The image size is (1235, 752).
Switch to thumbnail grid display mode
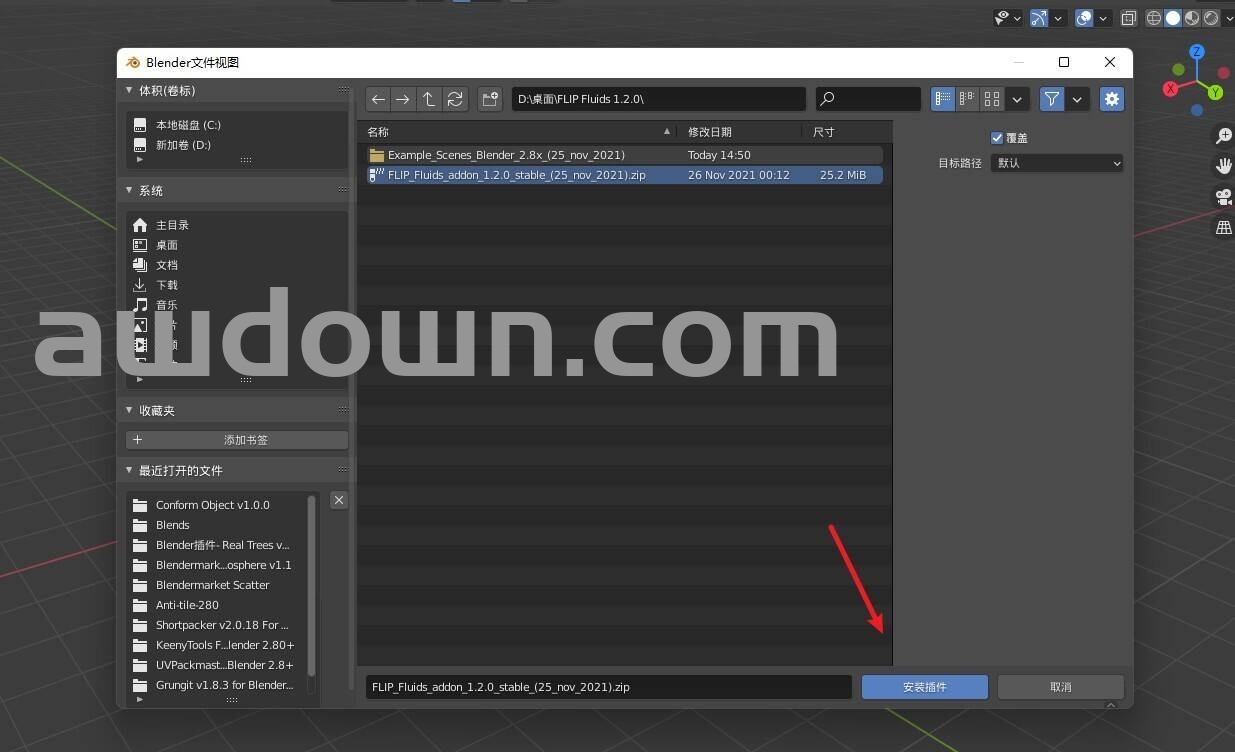pyautogui.click(x=992, y=99)
